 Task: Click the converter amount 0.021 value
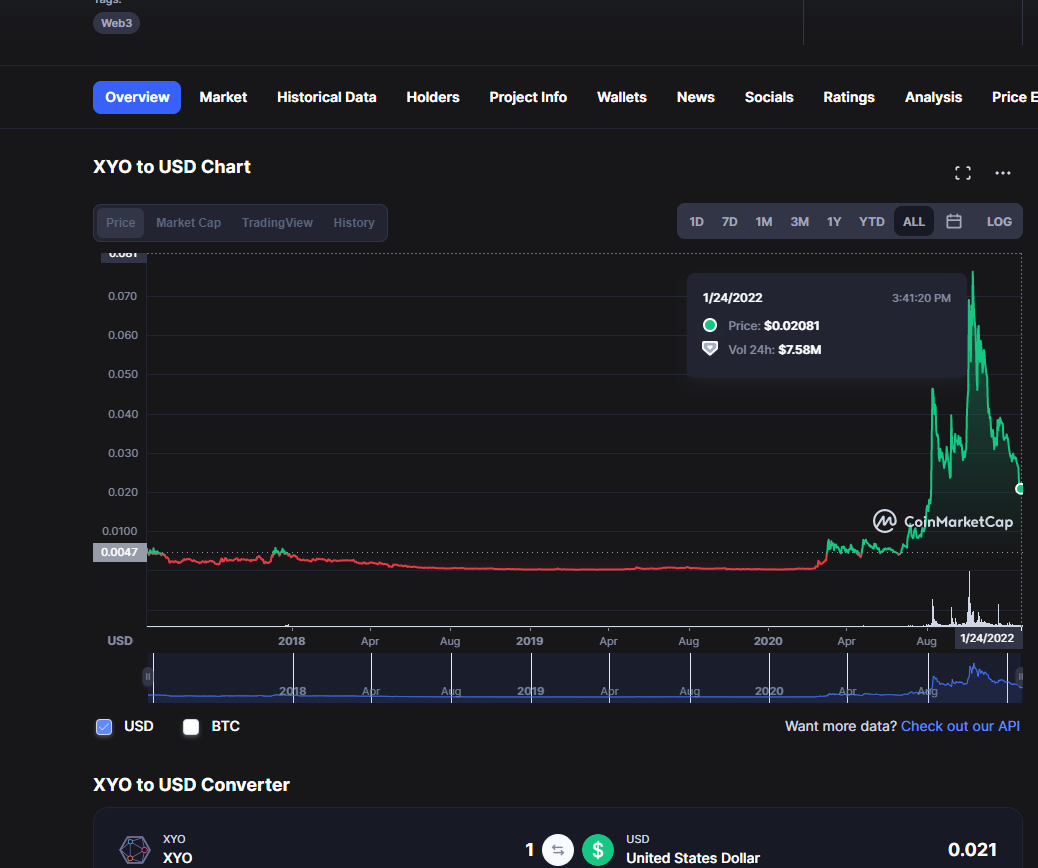972,849
